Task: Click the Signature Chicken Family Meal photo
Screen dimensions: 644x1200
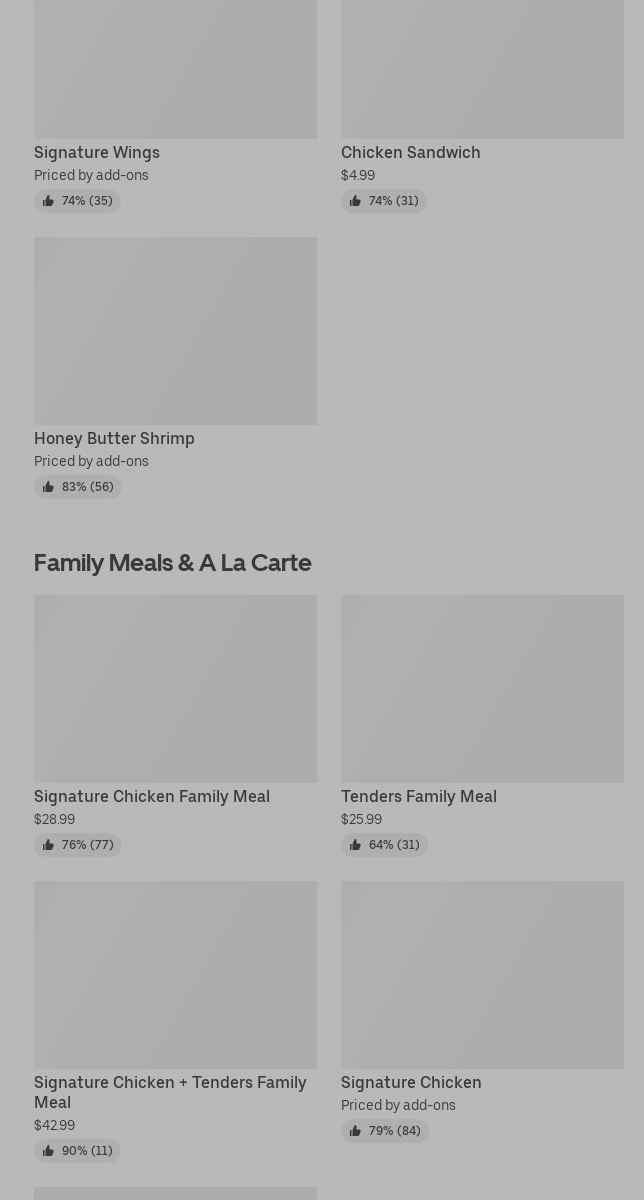Action: point(175,688)
